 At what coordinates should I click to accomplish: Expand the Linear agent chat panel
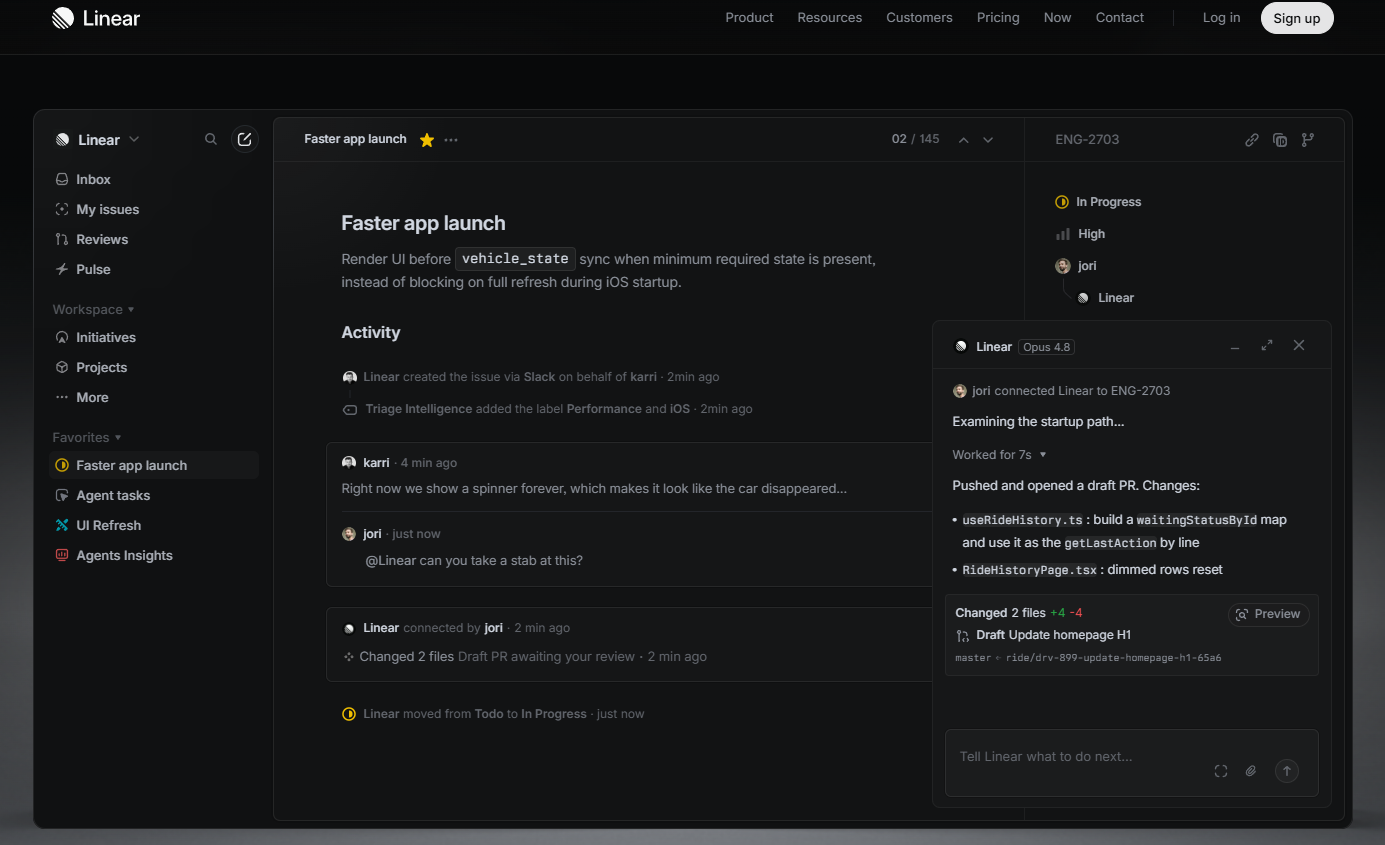[x=1267, y=345]
